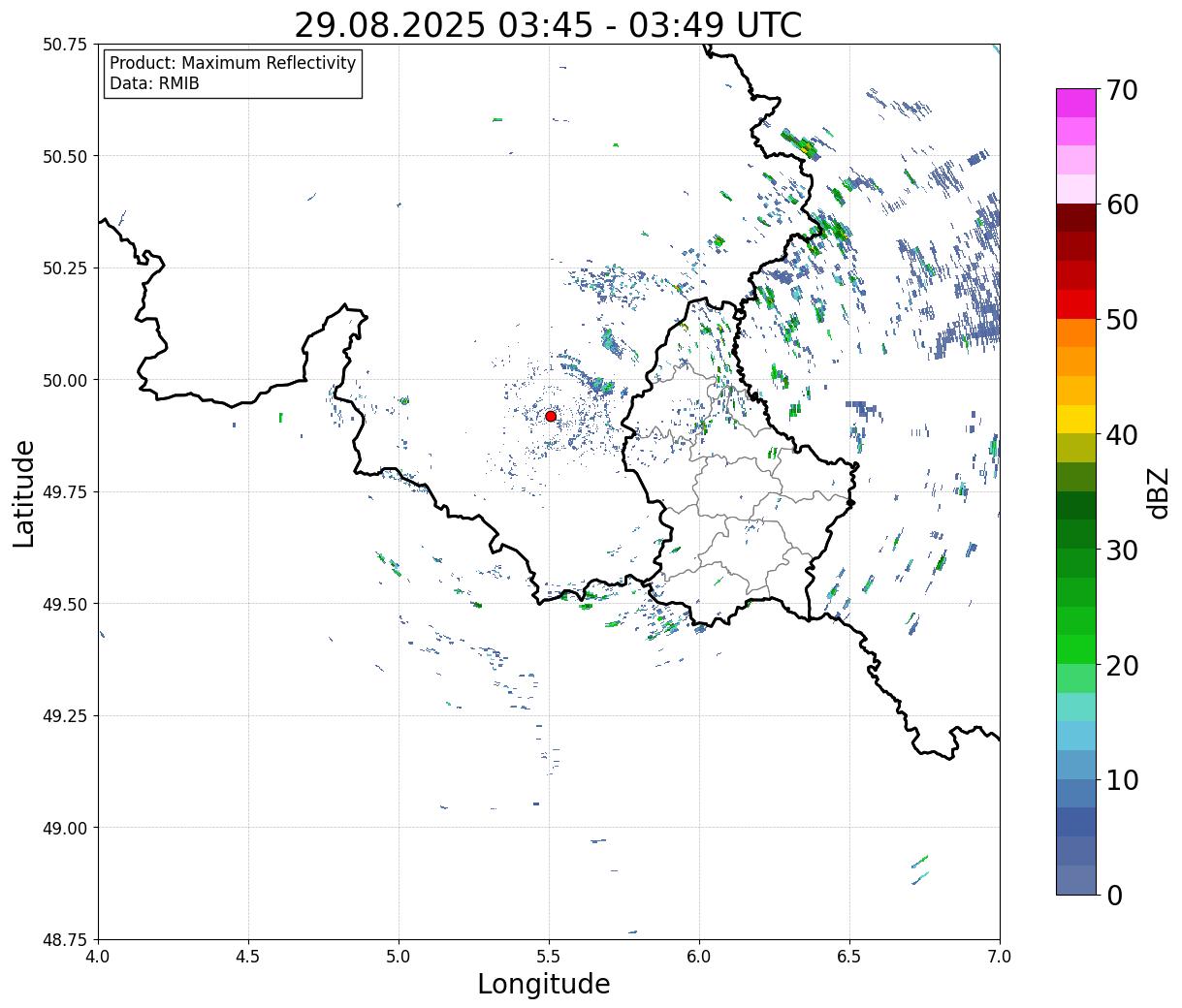1182x1008 pixels.
Task: Click the colorbar tick label 40
Action: pyautogui.click(x=1122, y=435)
